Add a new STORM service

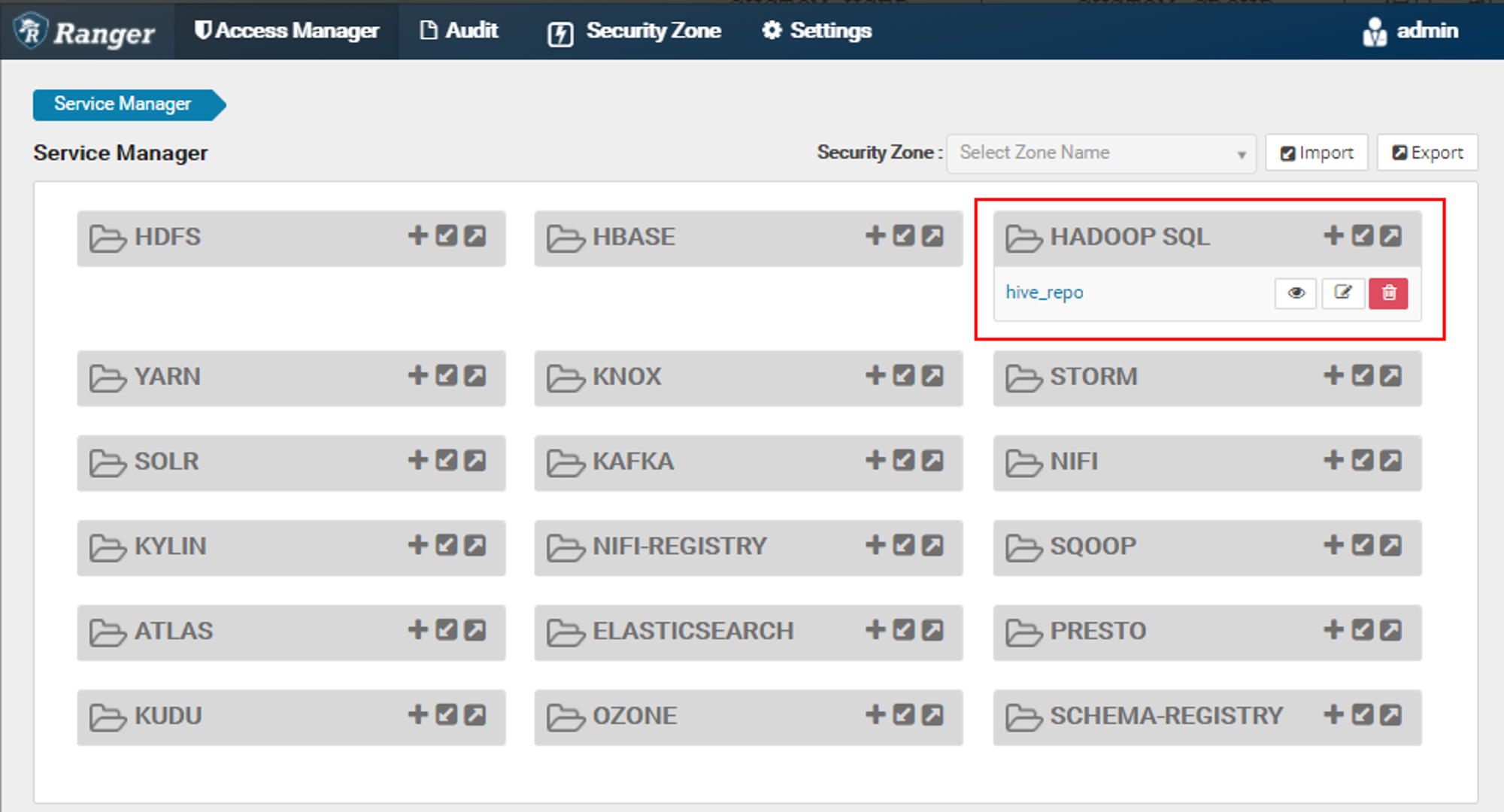tap(1333, 375)
